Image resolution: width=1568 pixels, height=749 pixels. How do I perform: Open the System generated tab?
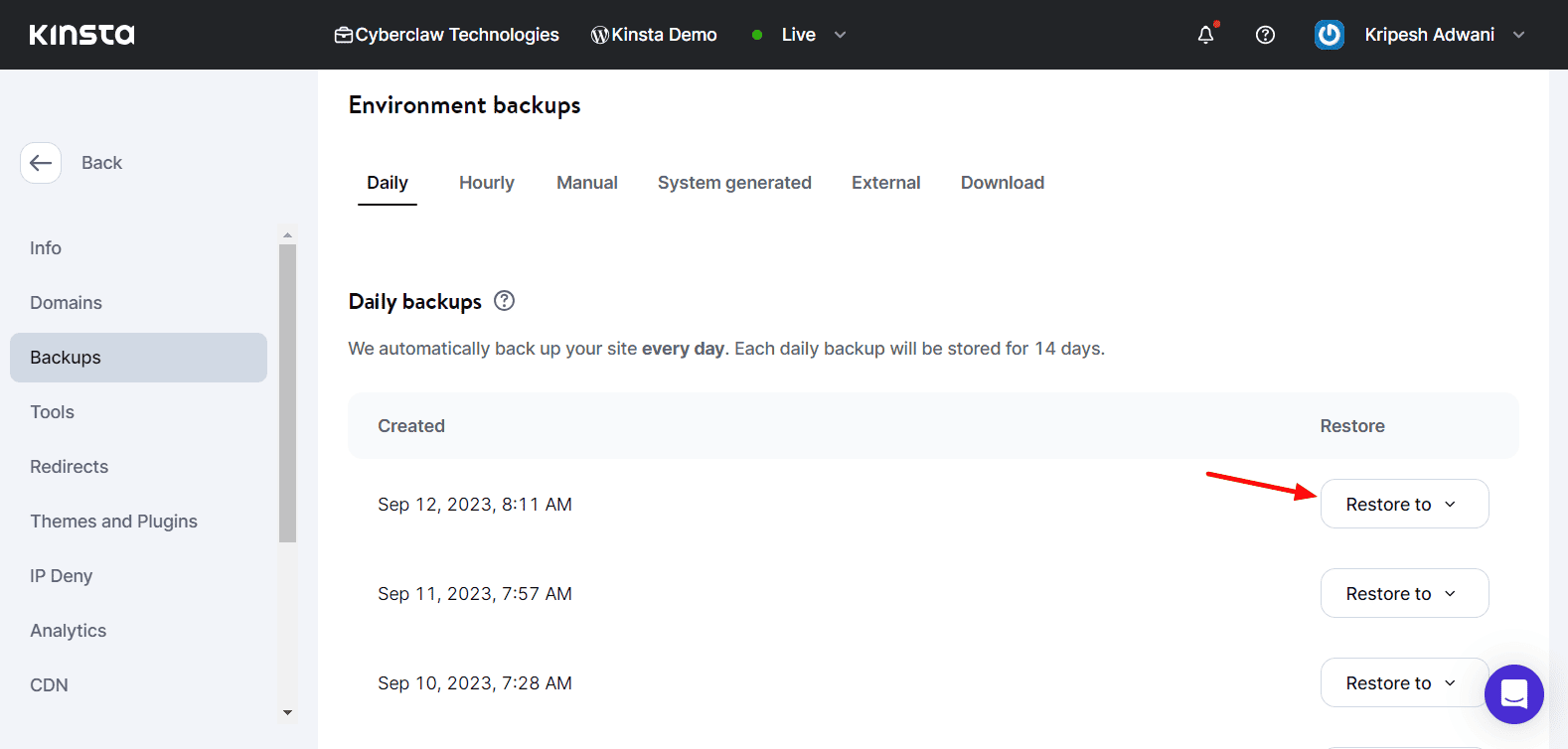click(x=734, y=183)
